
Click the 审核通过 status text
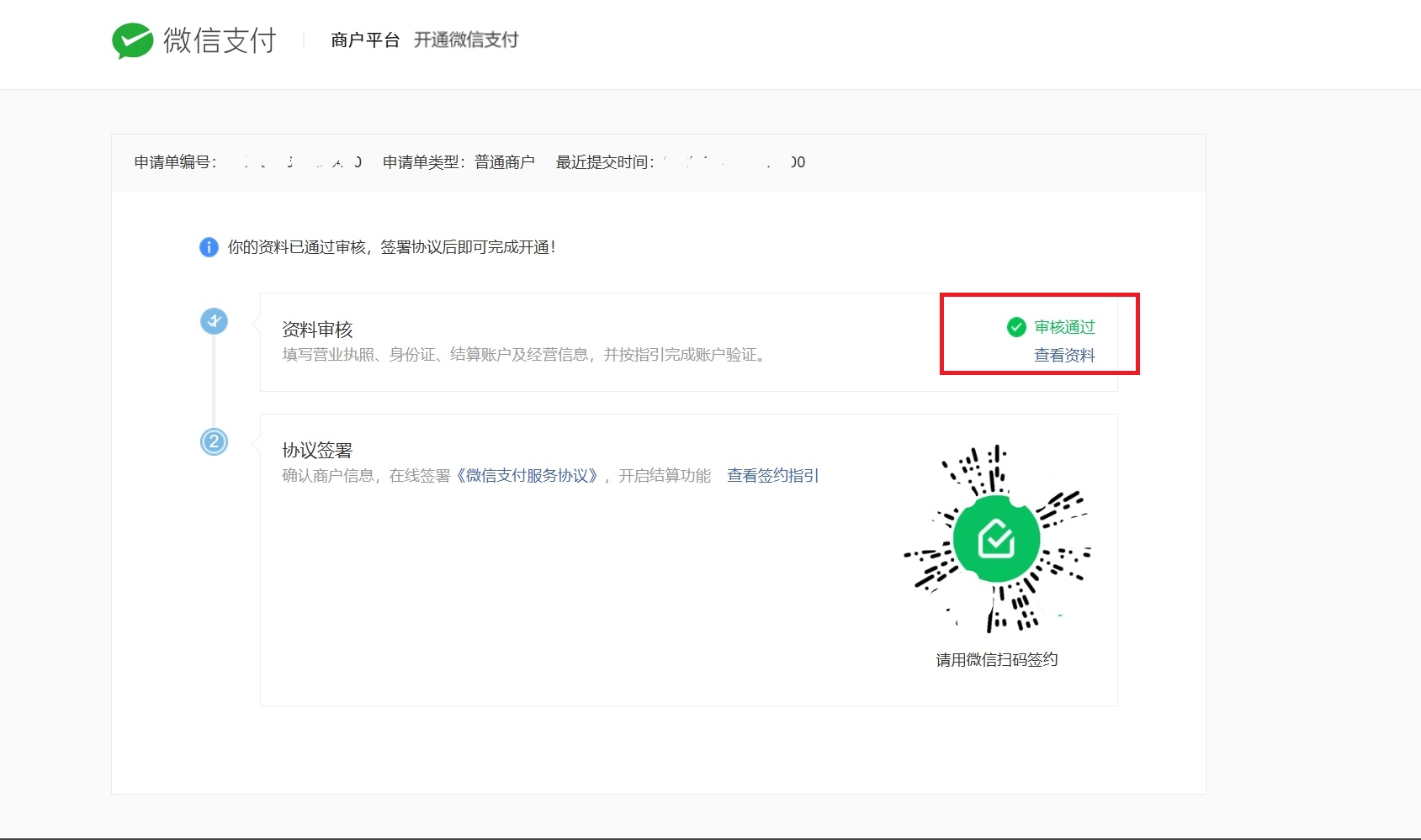click(x=1064, y=327)
